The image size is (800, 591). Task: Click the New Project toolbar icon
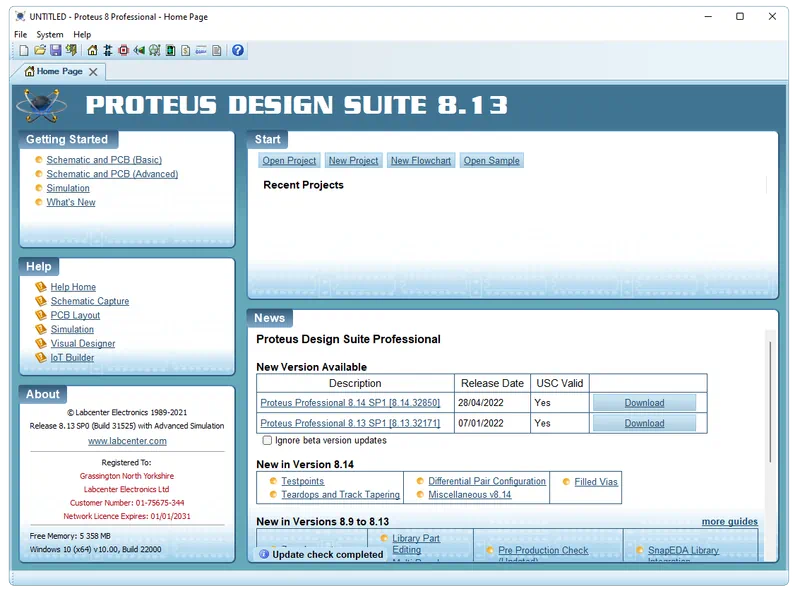click(23, 51)
